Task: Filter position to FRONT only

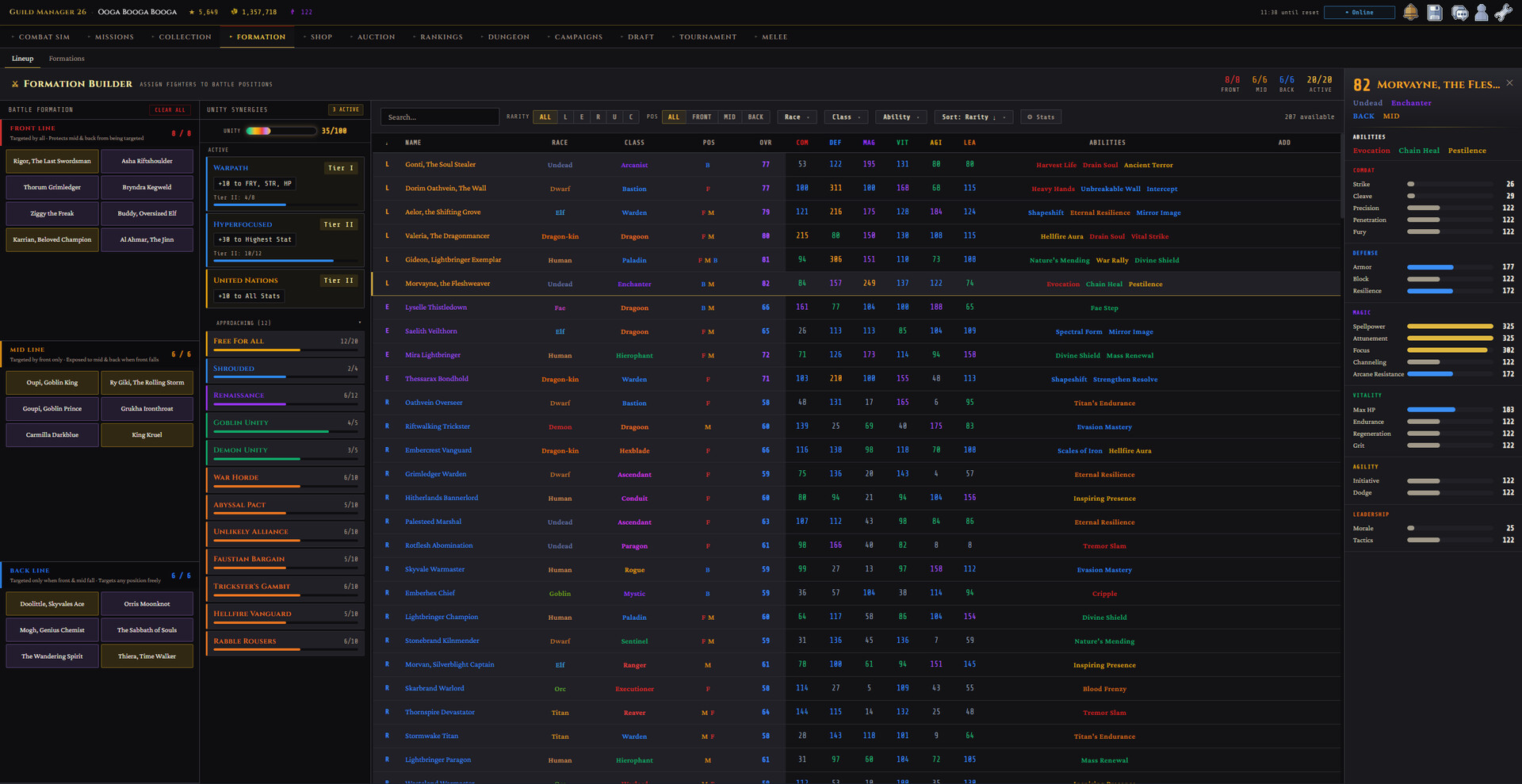Action: [702, 117]
